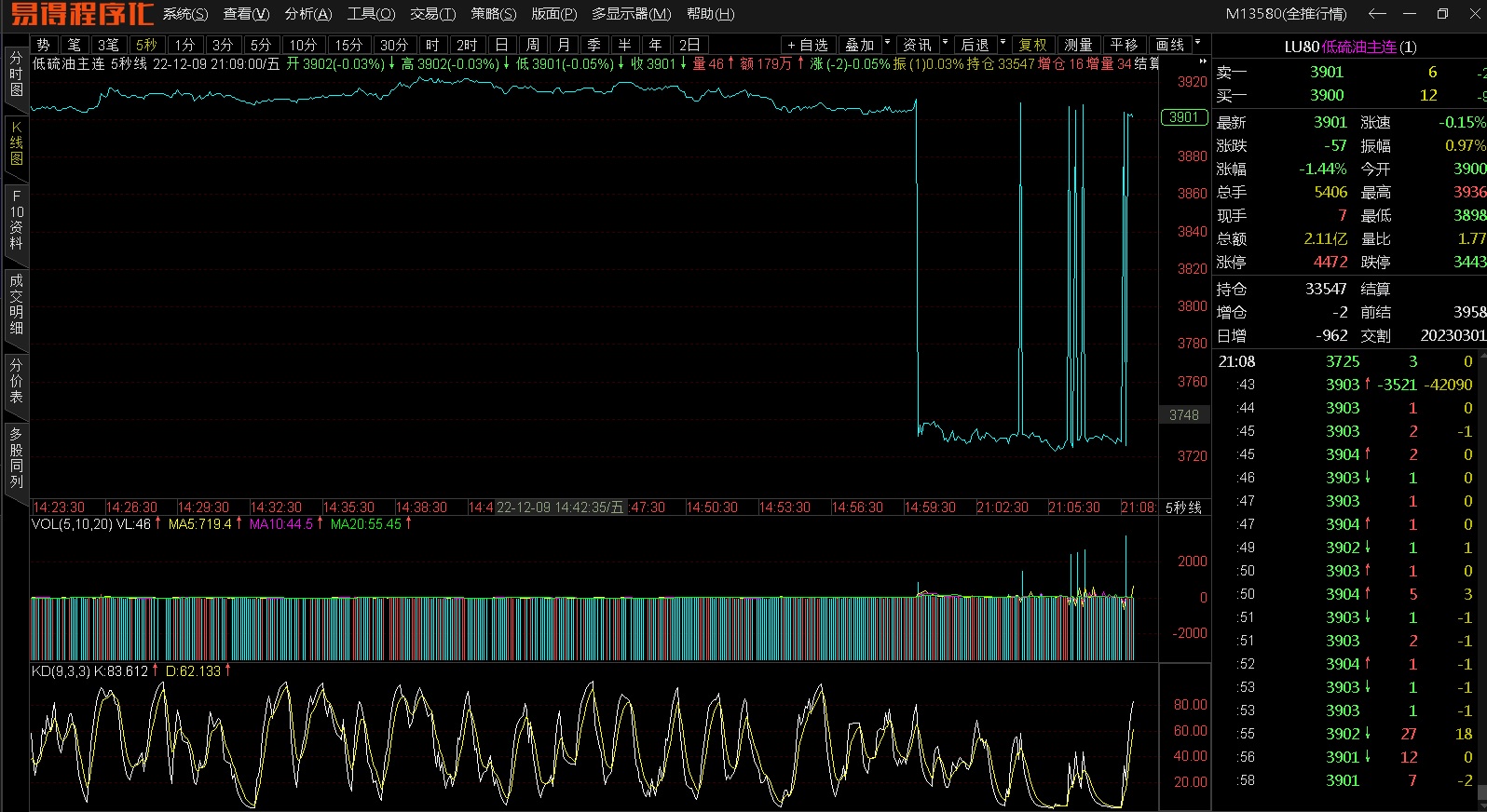Open the 分析(A) menu
The height and width of the screenshot is (812, 1487).
click(308, 14)
